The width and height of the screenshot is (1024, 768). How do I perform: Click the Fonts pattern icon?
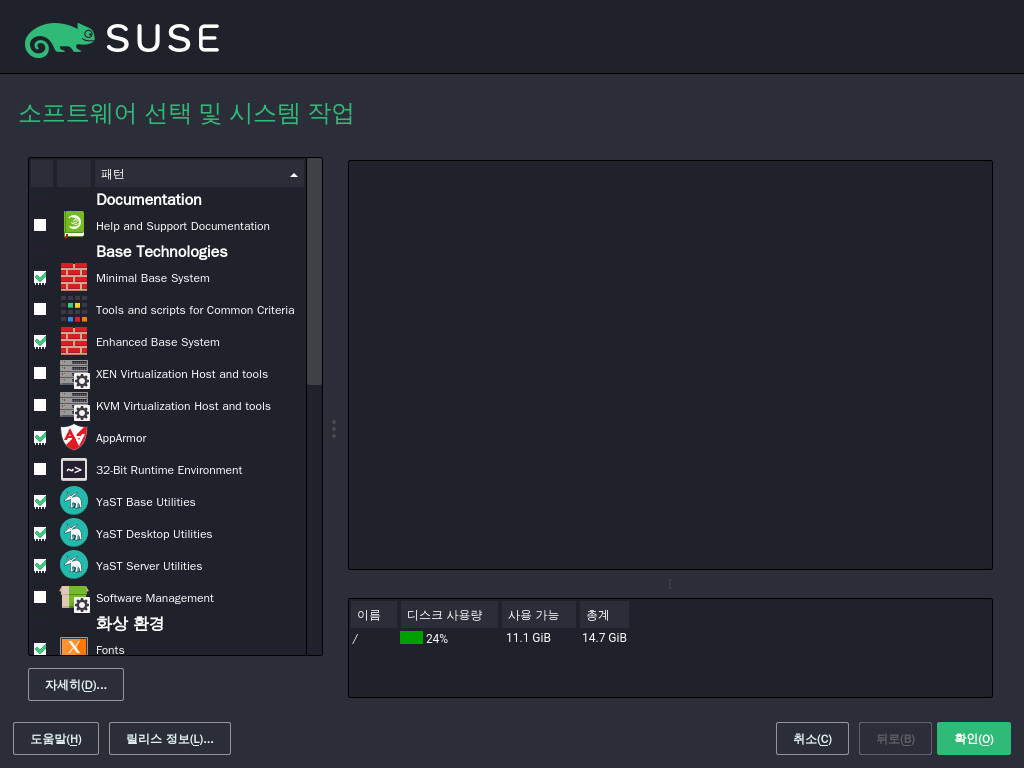point(74,646)
